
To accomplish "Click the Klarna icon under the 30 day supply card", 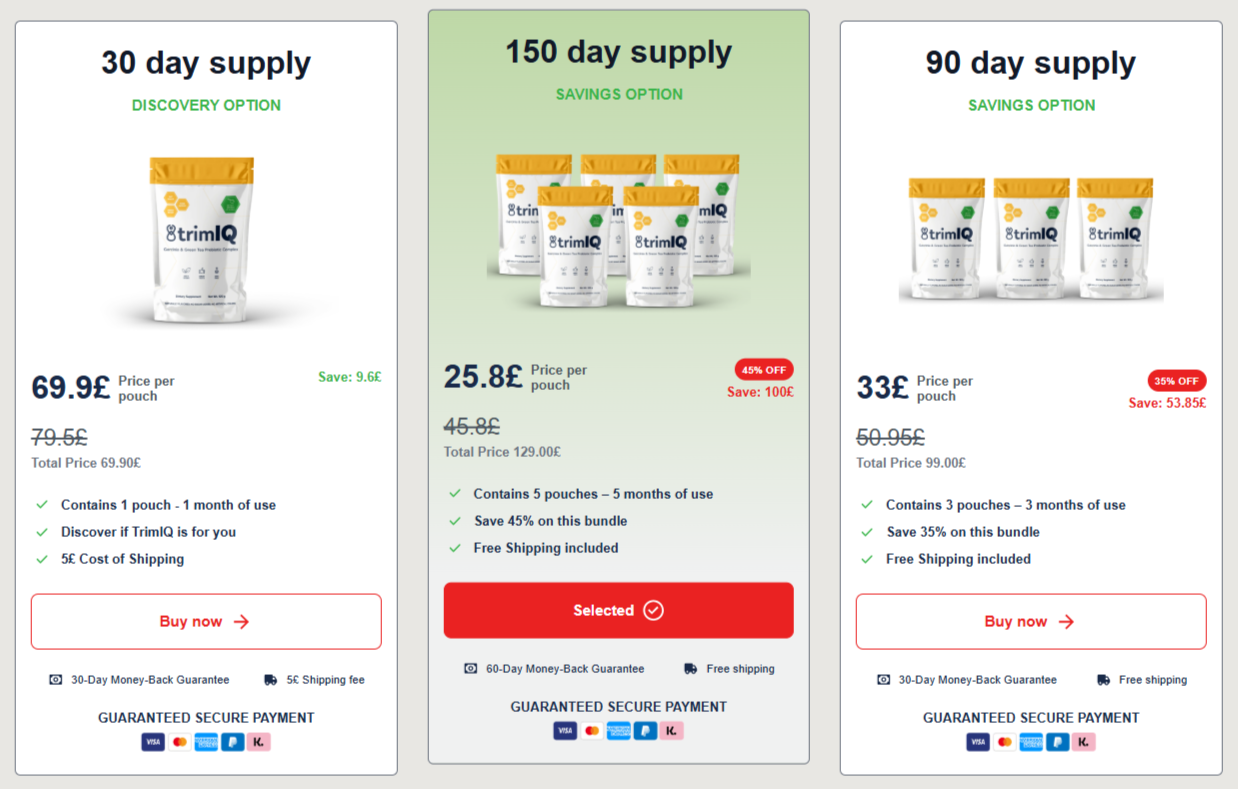I will (258, 742).
